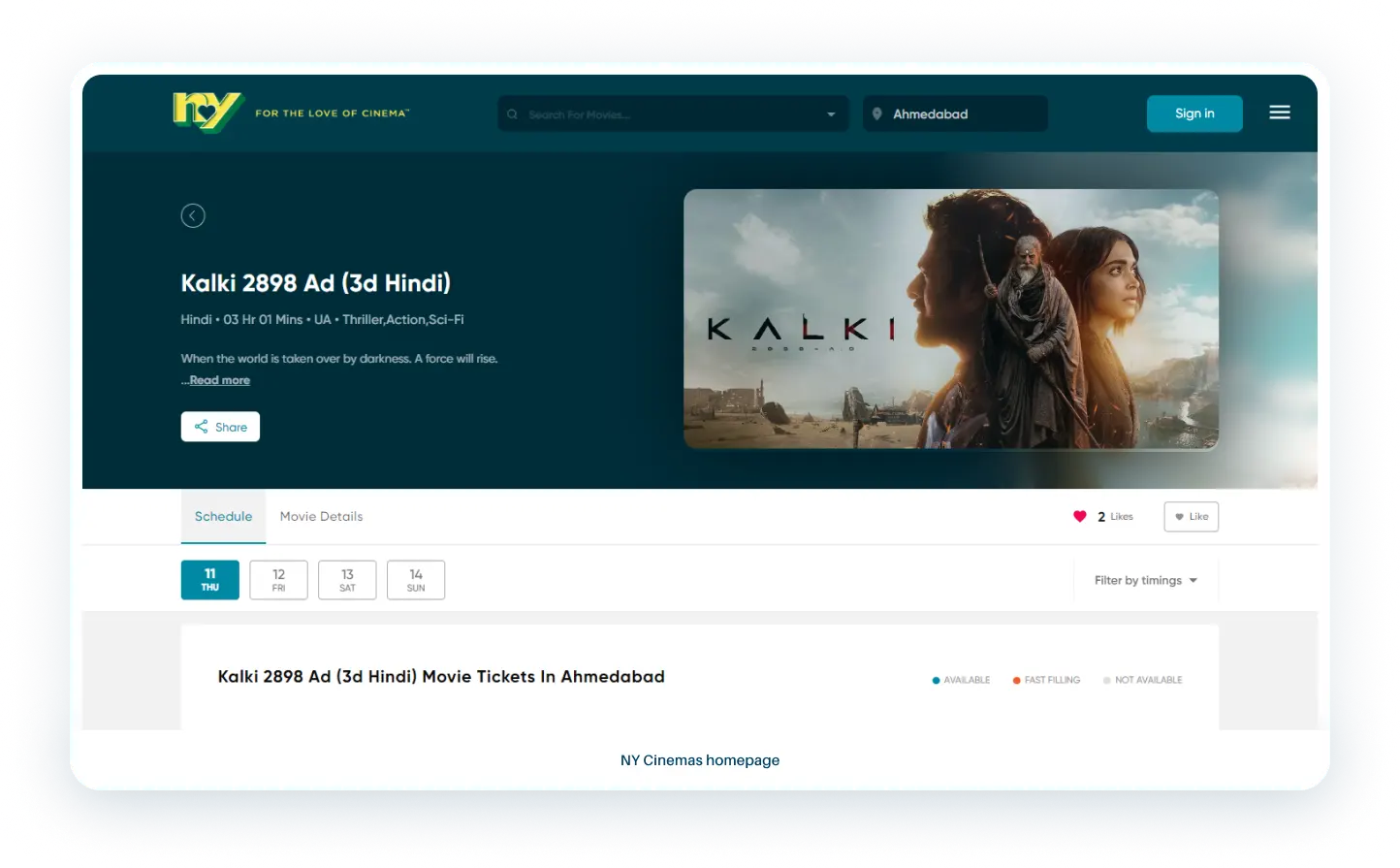Select the 13 SAT date
This screenshot has width=1400, height=868.
[347, 580]
